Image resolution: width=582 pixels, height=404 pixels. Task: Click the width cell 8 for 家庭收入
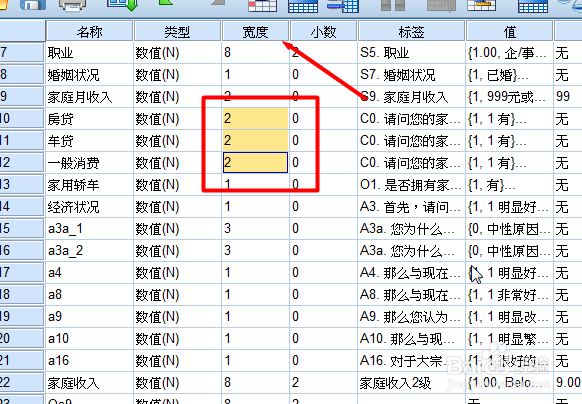pos(255,382)
